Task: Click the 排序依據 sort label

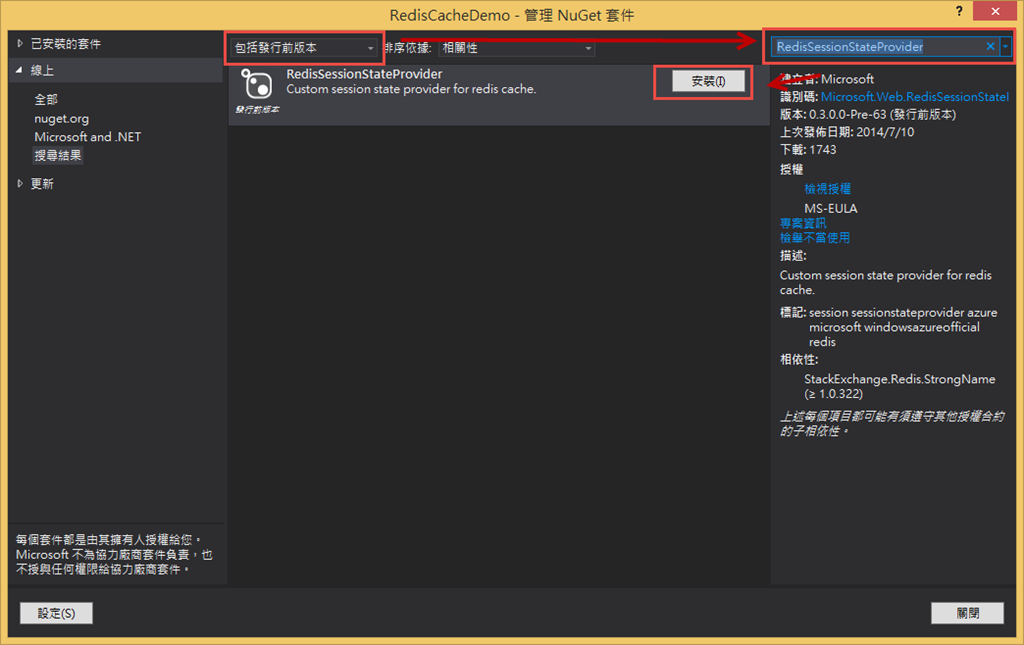Action: click(x=408, y=48)
